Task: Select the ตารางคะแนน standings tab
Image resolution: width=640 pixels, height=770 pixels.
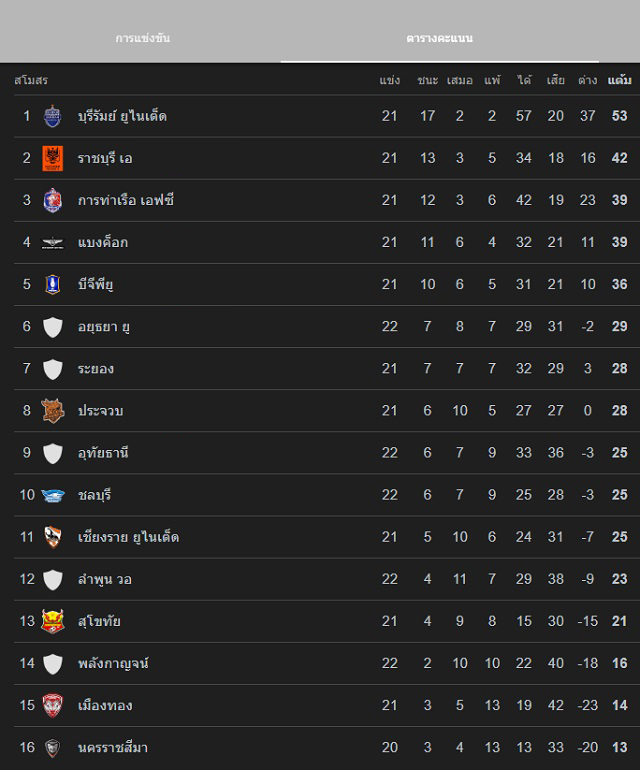Action: coord(440,38)
